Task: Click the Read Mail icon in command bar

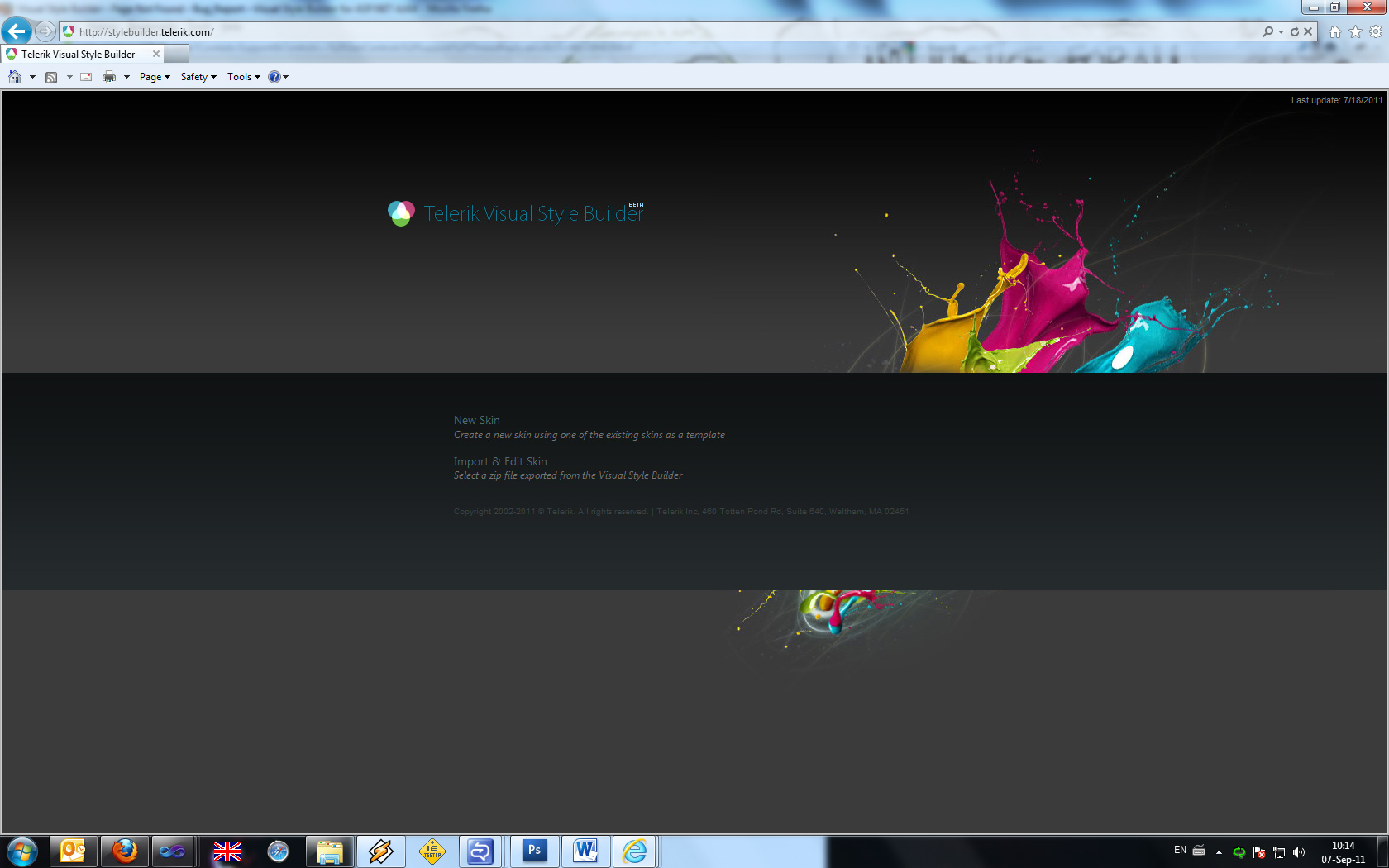Action: click(86, 77)
